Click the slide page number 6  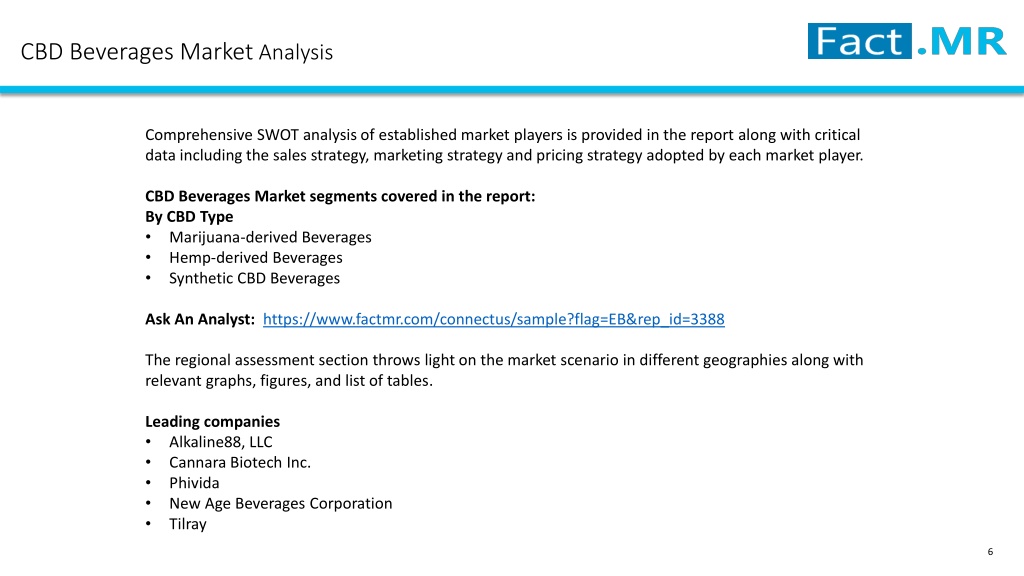pyautogui.click(x=990, y=552)
